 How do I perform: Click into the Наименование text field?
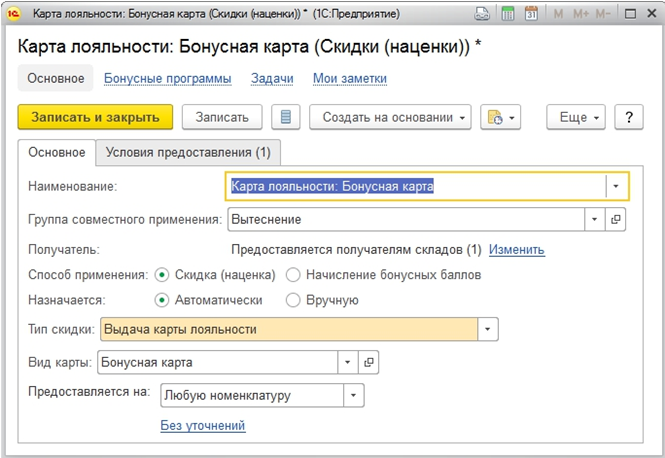(415, 186)
